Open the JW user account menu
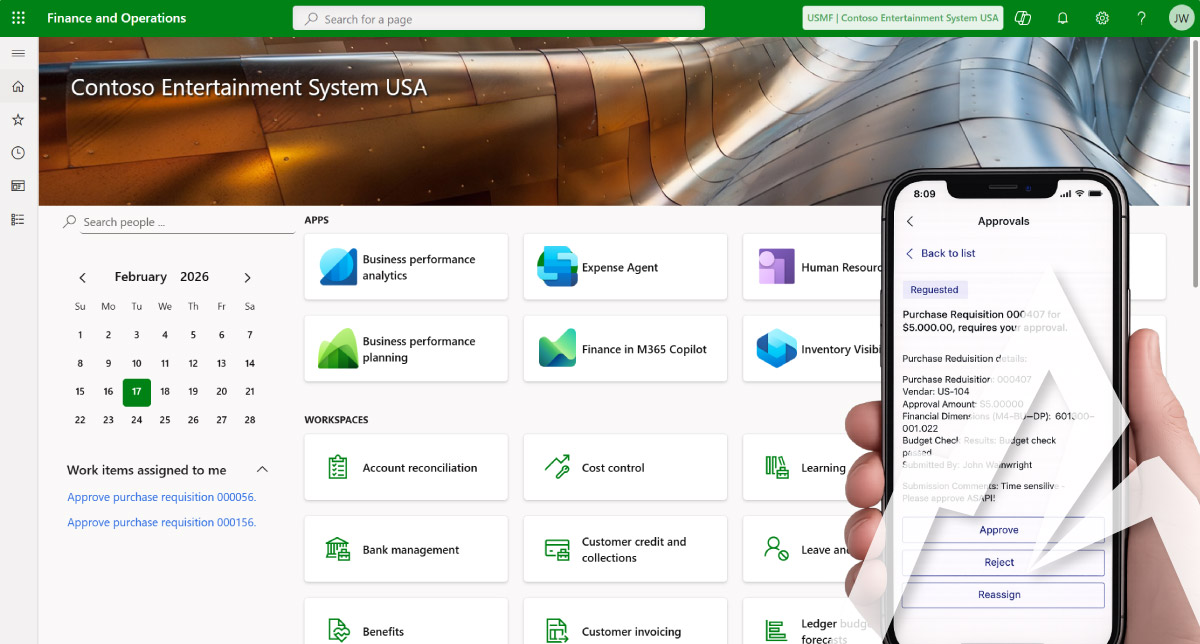The width and height of the screenshot is (1200, 644). pyautogui.click(x=1181, y=17)
